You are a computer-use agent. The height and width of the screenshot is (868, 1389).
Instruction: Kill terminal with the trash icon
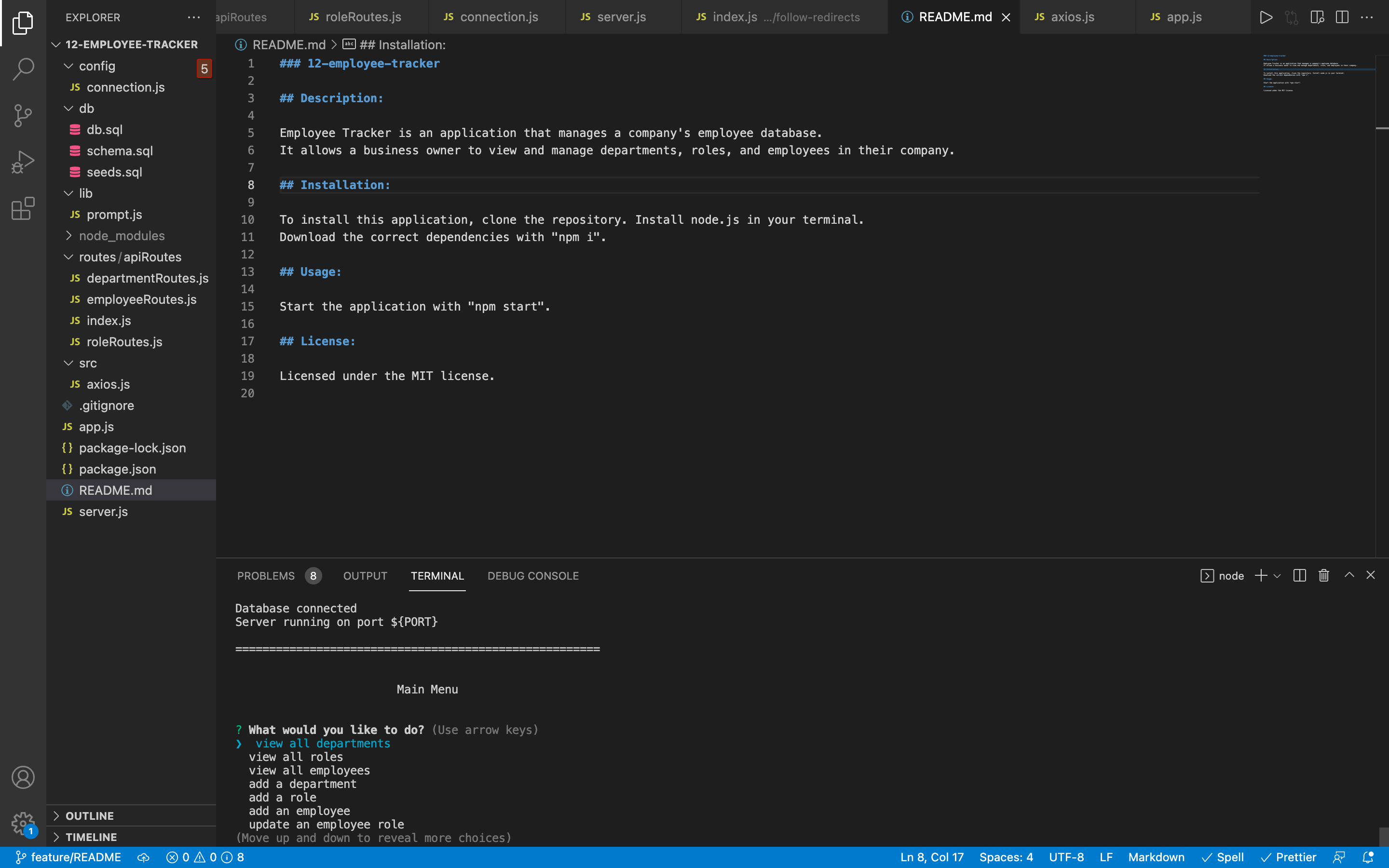(x=1323, y=575)
